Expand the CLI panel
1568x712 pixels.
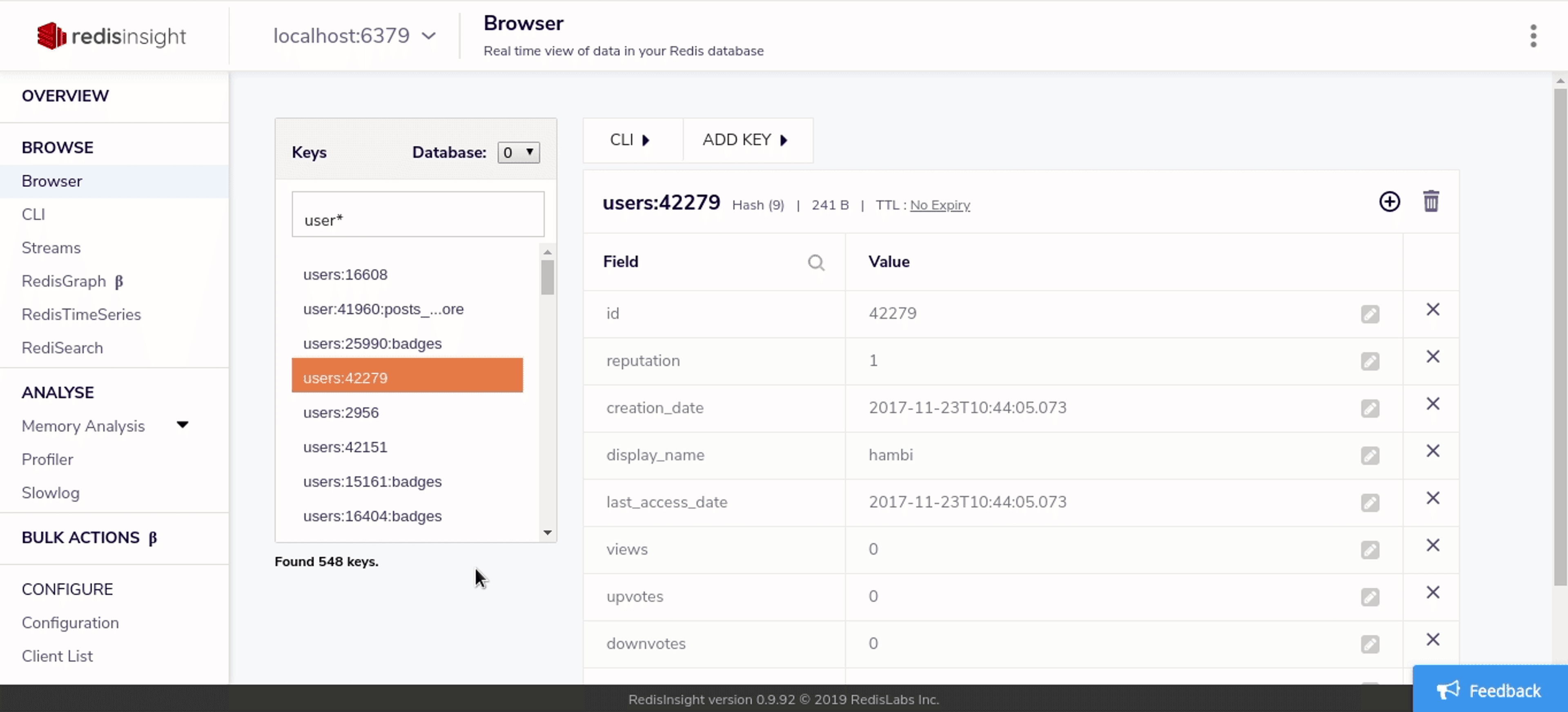630,140
